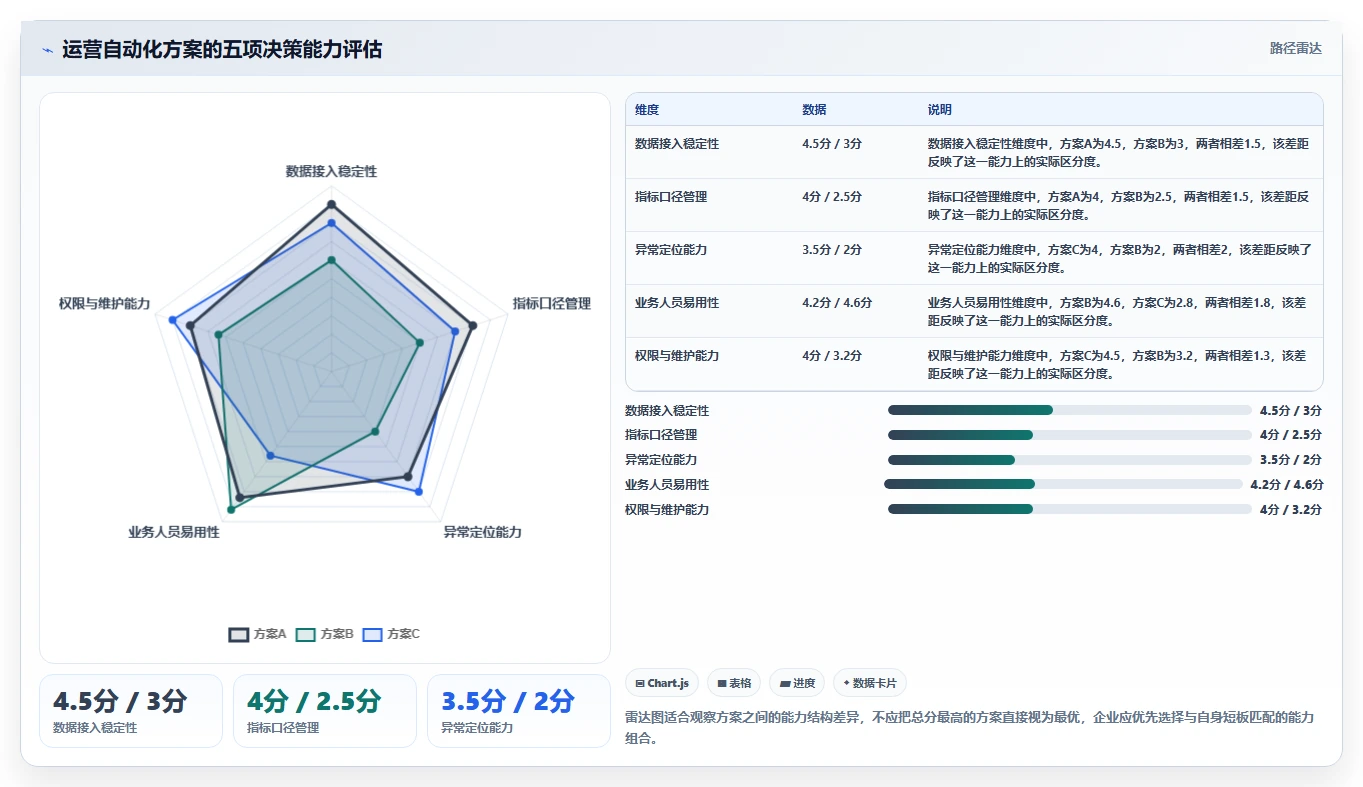
Task: Open the 3.5分 / 2分 data card
Action: click(x=519, y=711)
